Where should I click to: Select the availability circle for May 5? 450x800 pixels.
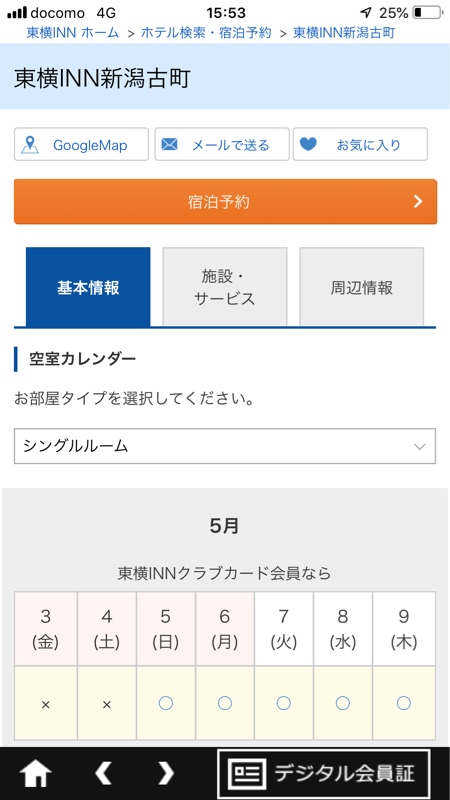click(x=166, y=703)
